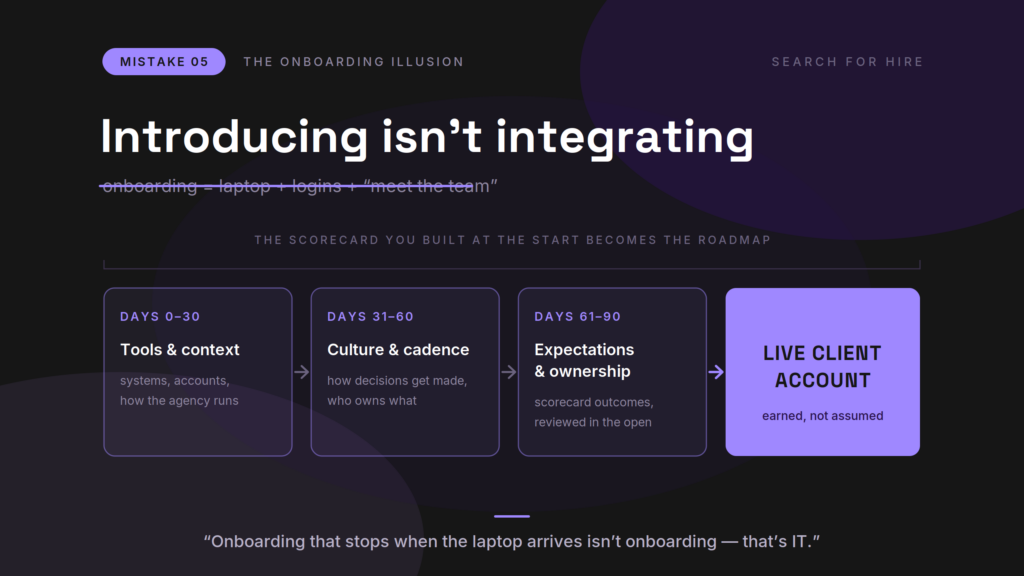Screen dimensions: 1024x576
Task: Click the 'Culture & cadence' card title
Action: (x=398, y=349)
